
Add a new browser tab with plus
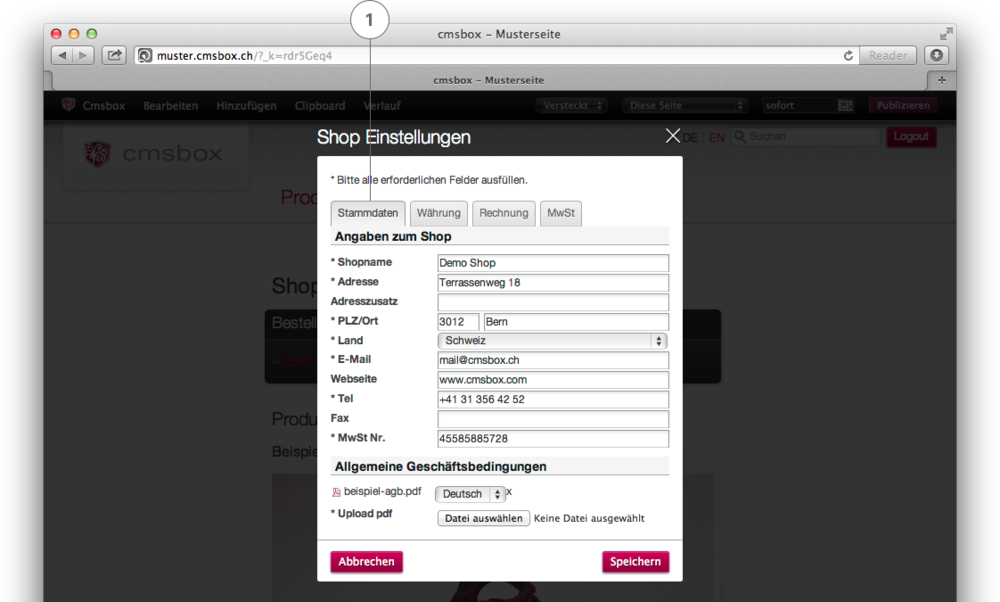click(x=941, y=80)
